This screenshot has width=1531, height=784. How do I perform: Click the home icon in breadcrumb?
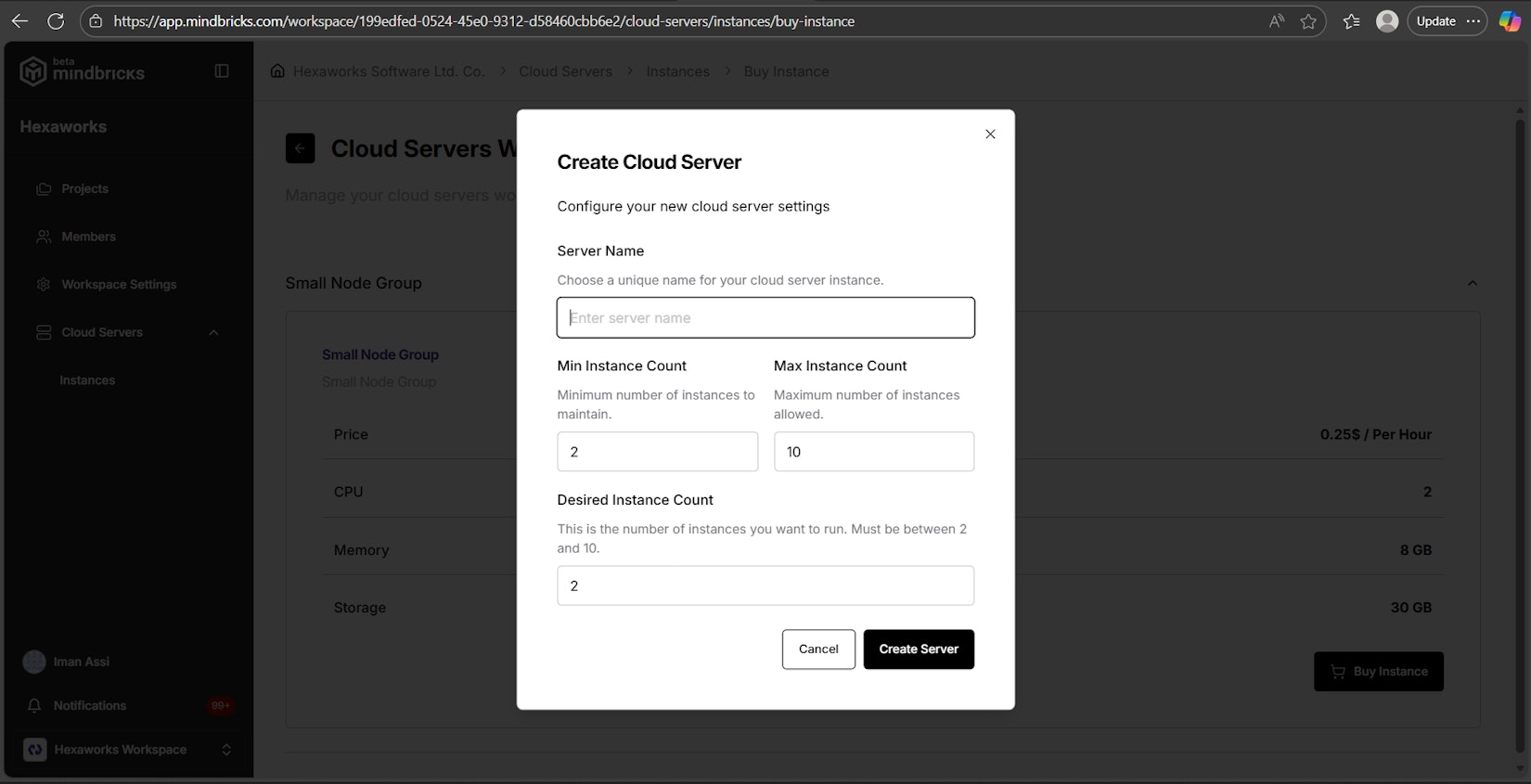[x=277, y=71]
